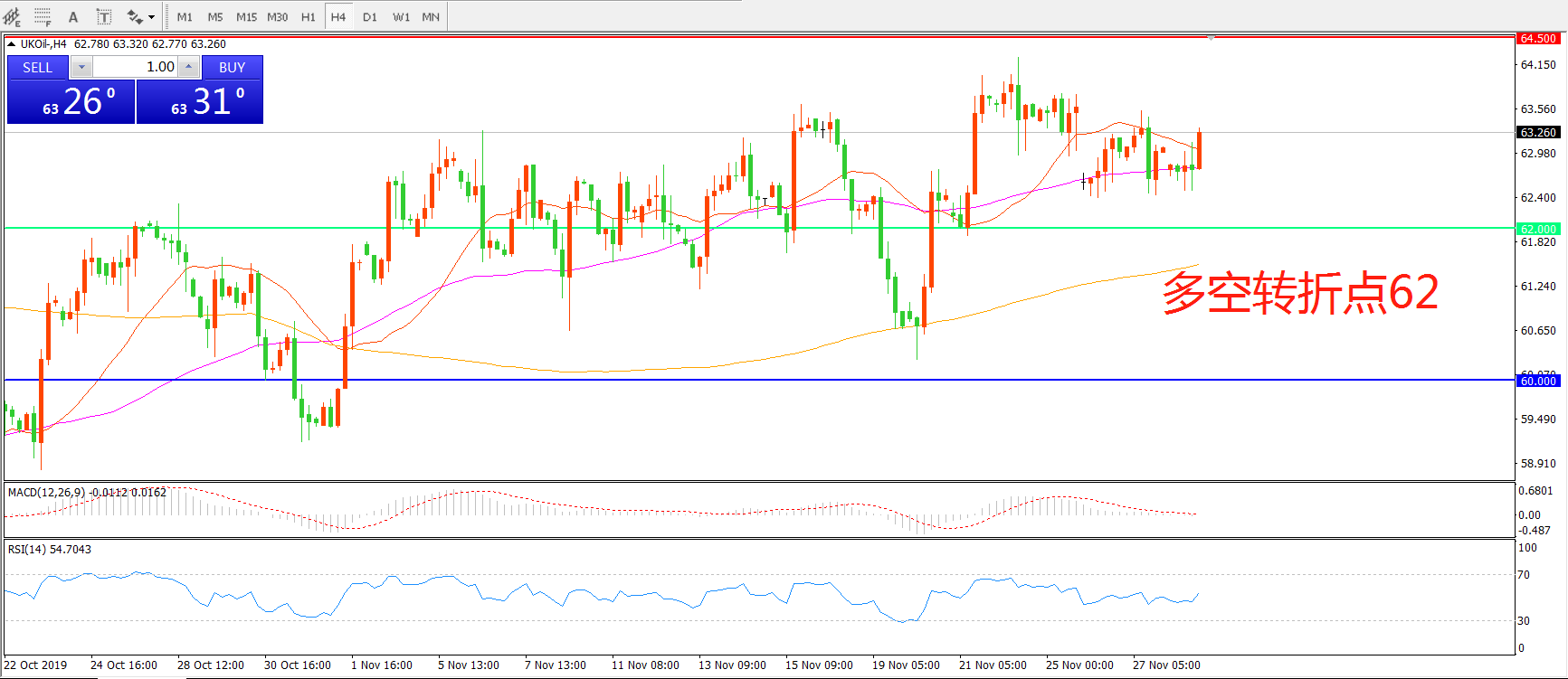
Task: Enable the D1 daily timeframe
Action: point(369,16)
